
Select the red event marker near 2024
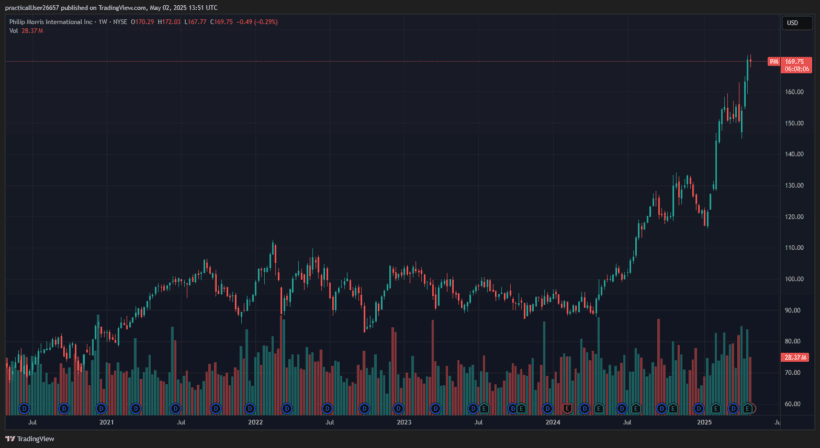(567, 408)
